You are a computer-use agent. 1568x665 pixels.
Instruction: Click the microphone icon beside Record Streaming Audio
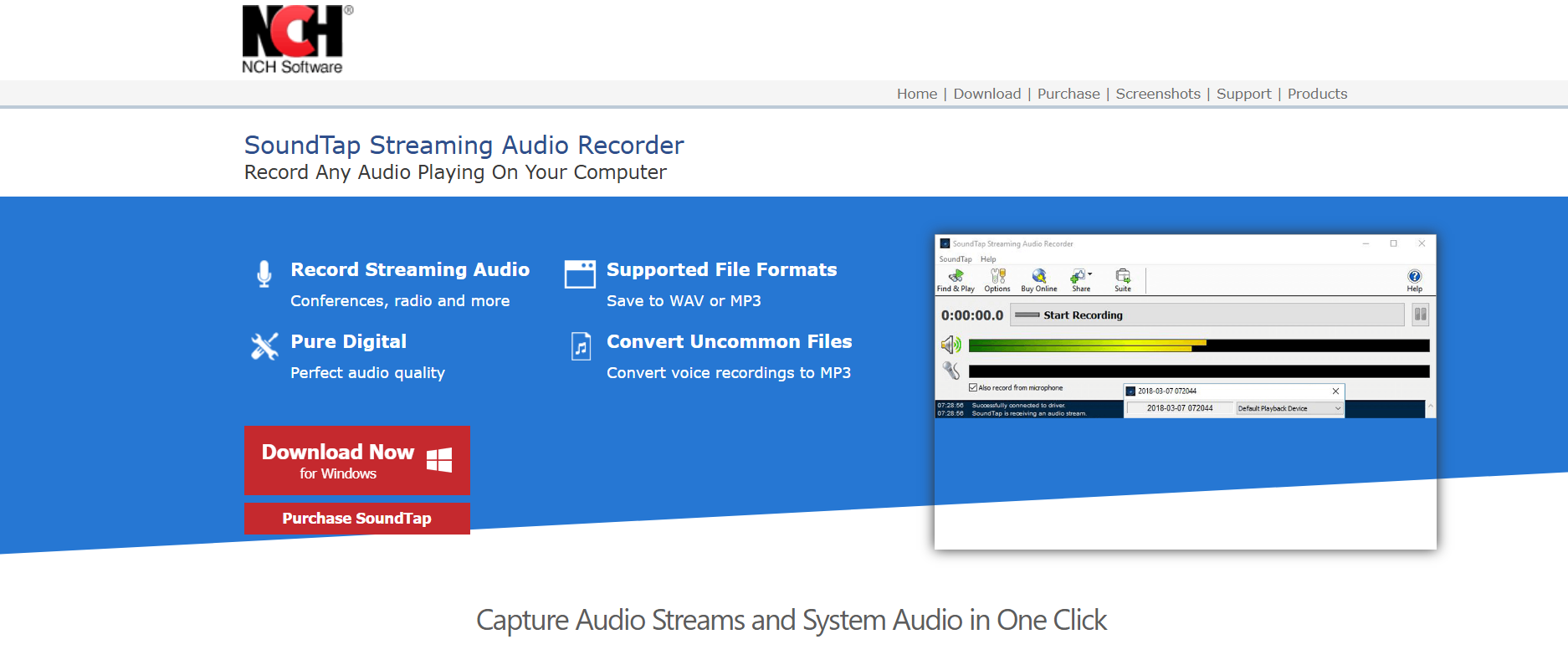(x=264, y=274)
